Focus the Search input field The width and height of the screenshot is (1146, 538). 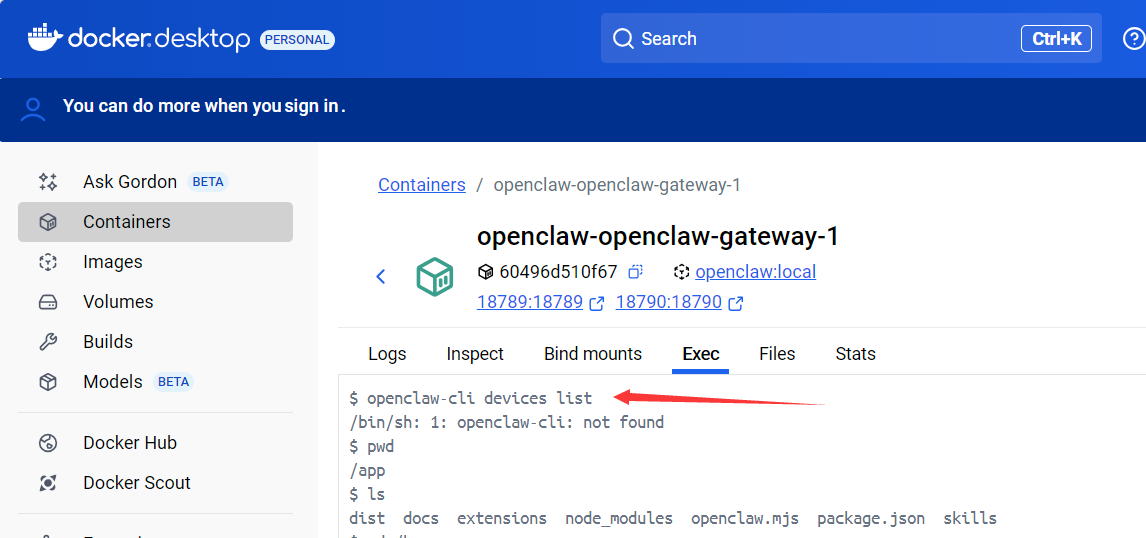tap(851, 38)
